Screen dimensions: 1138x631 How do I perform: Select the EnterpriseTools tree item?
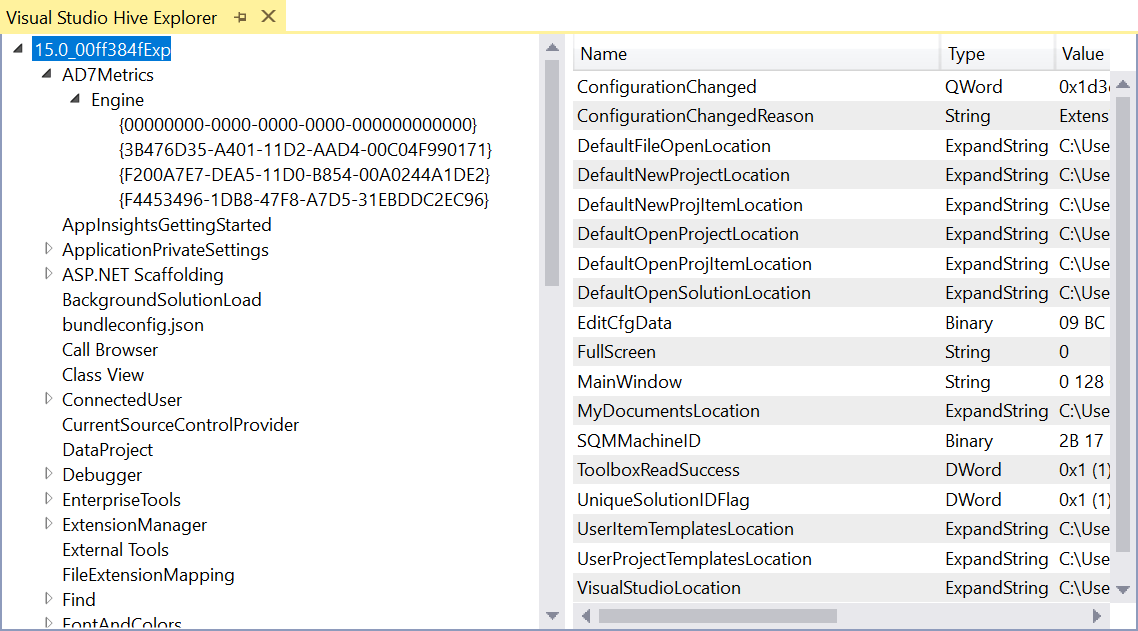121,500
